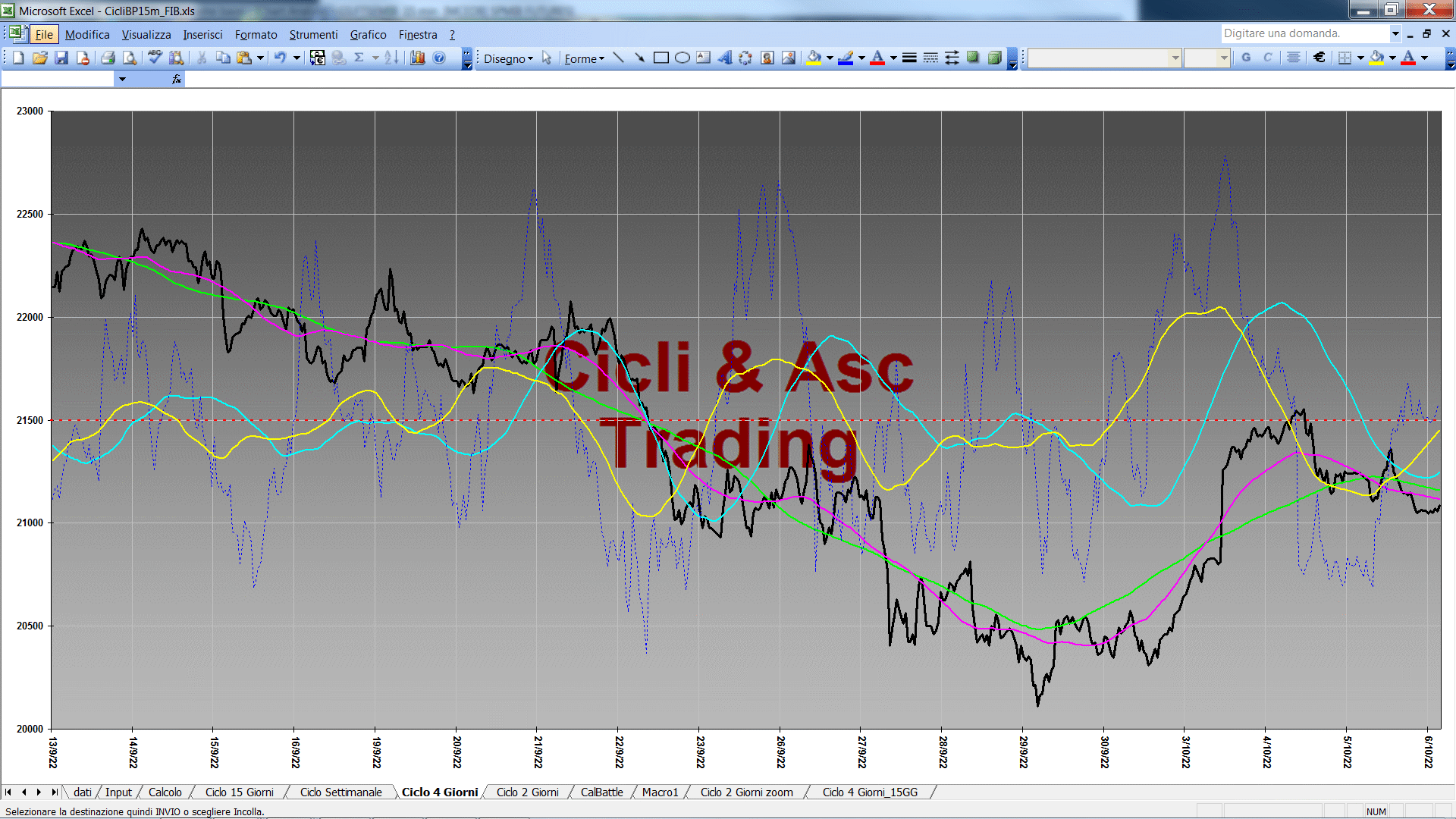Click the drawing fill color bucket
Image resolution: width=1456 pixels, height=819 pixels.
click(814, 58)
